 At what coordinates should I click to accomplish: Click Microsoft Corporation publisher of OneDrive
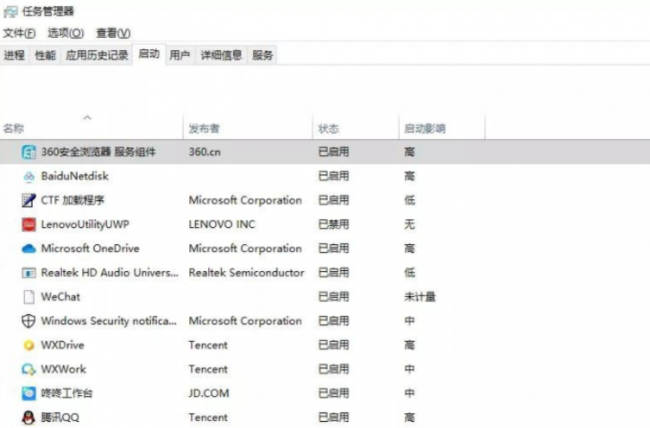coord(245,248)
